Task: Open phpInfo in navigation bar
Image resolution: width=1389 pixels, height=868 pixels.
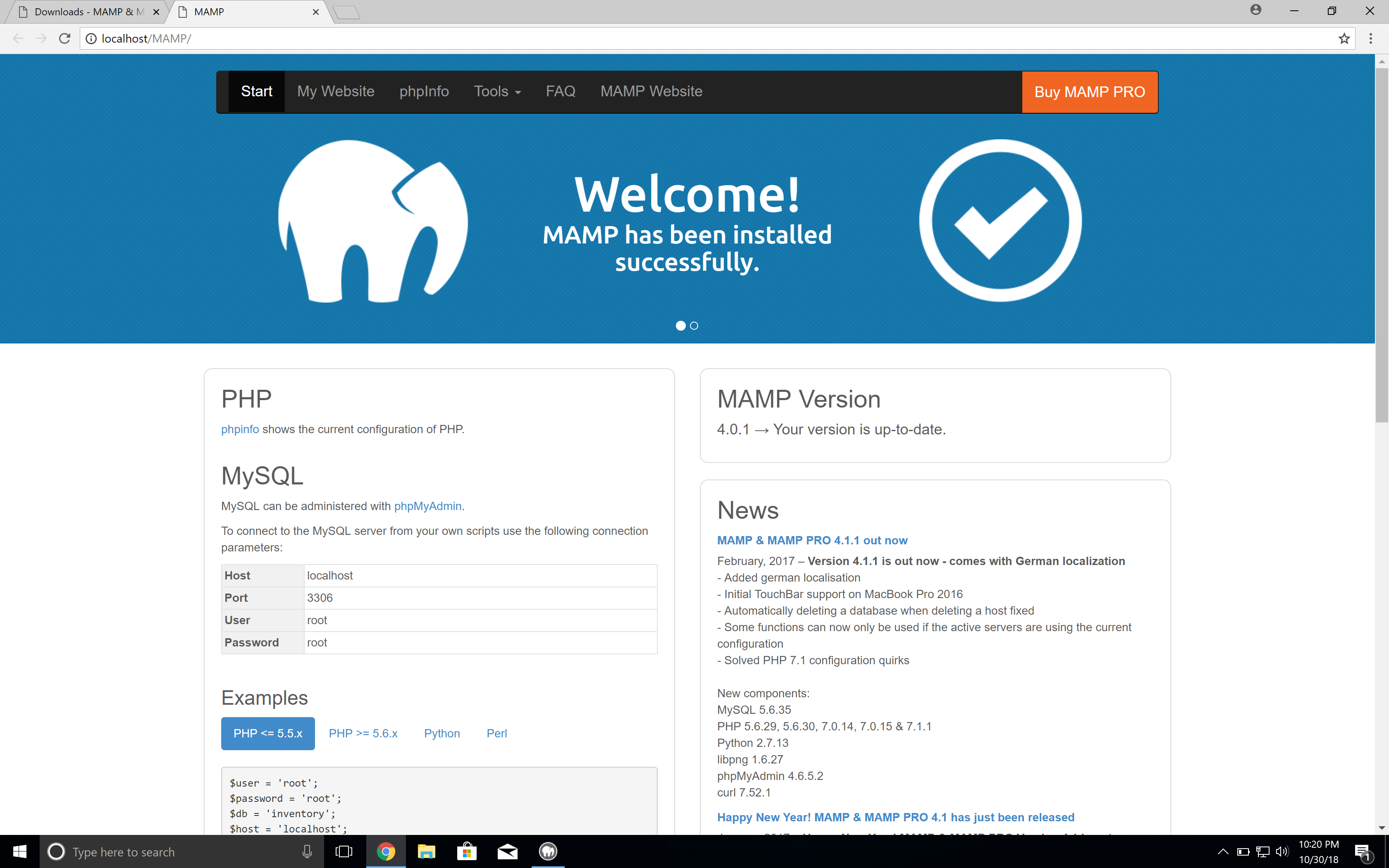Action: click(x=424, y=91)
